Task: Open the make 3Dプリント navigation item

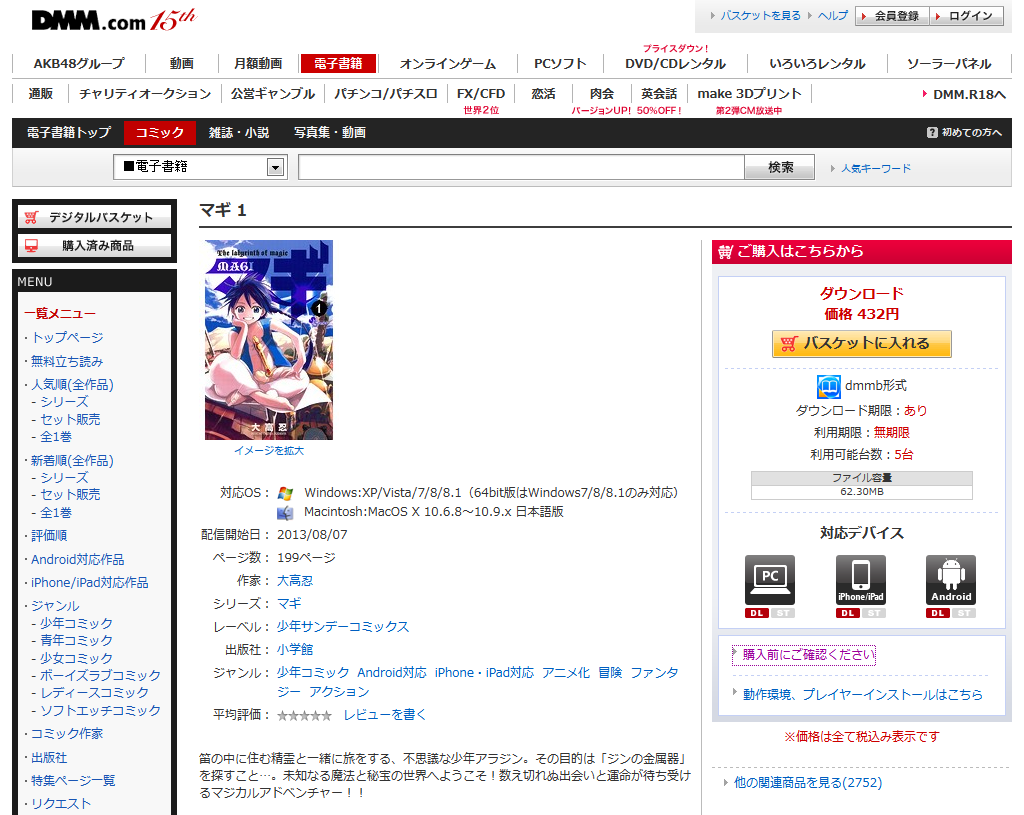Action: 749,93
